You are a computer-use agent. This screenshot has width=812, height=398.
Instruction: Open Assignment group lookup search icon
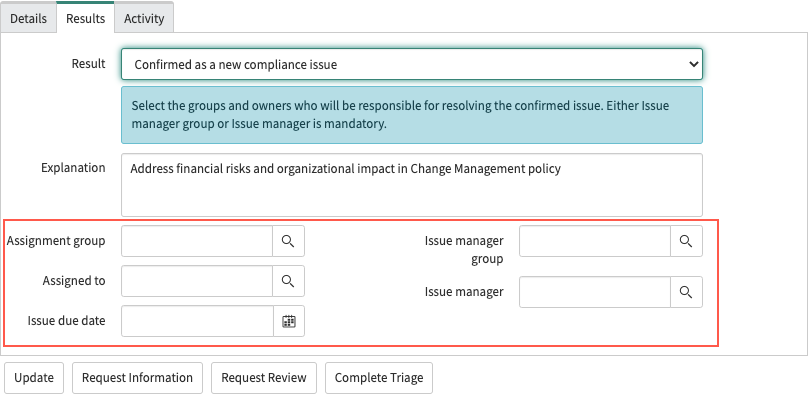[x=288, y=241]
